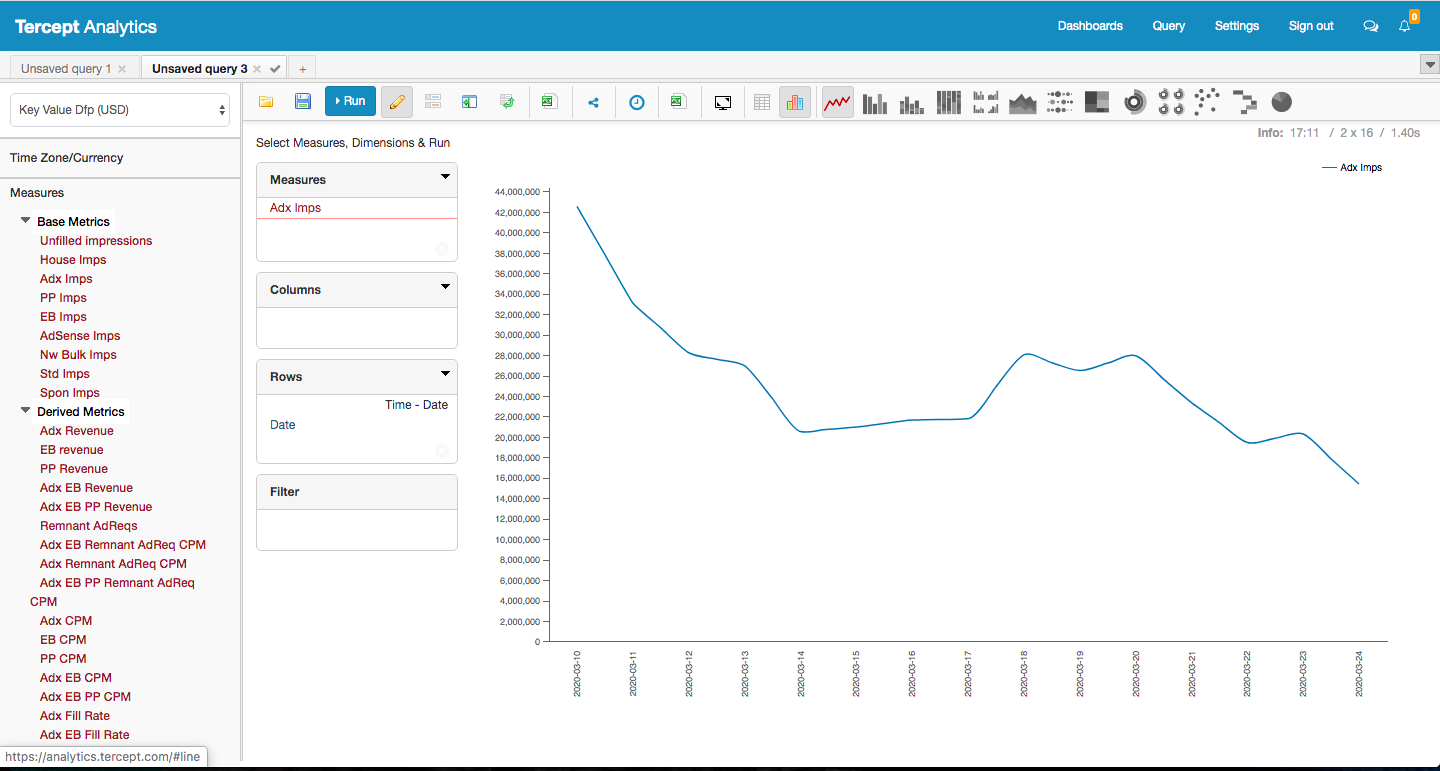Open the Query menu
The width and height of the screenshot is (1440, 771).
coord(1169,26)
